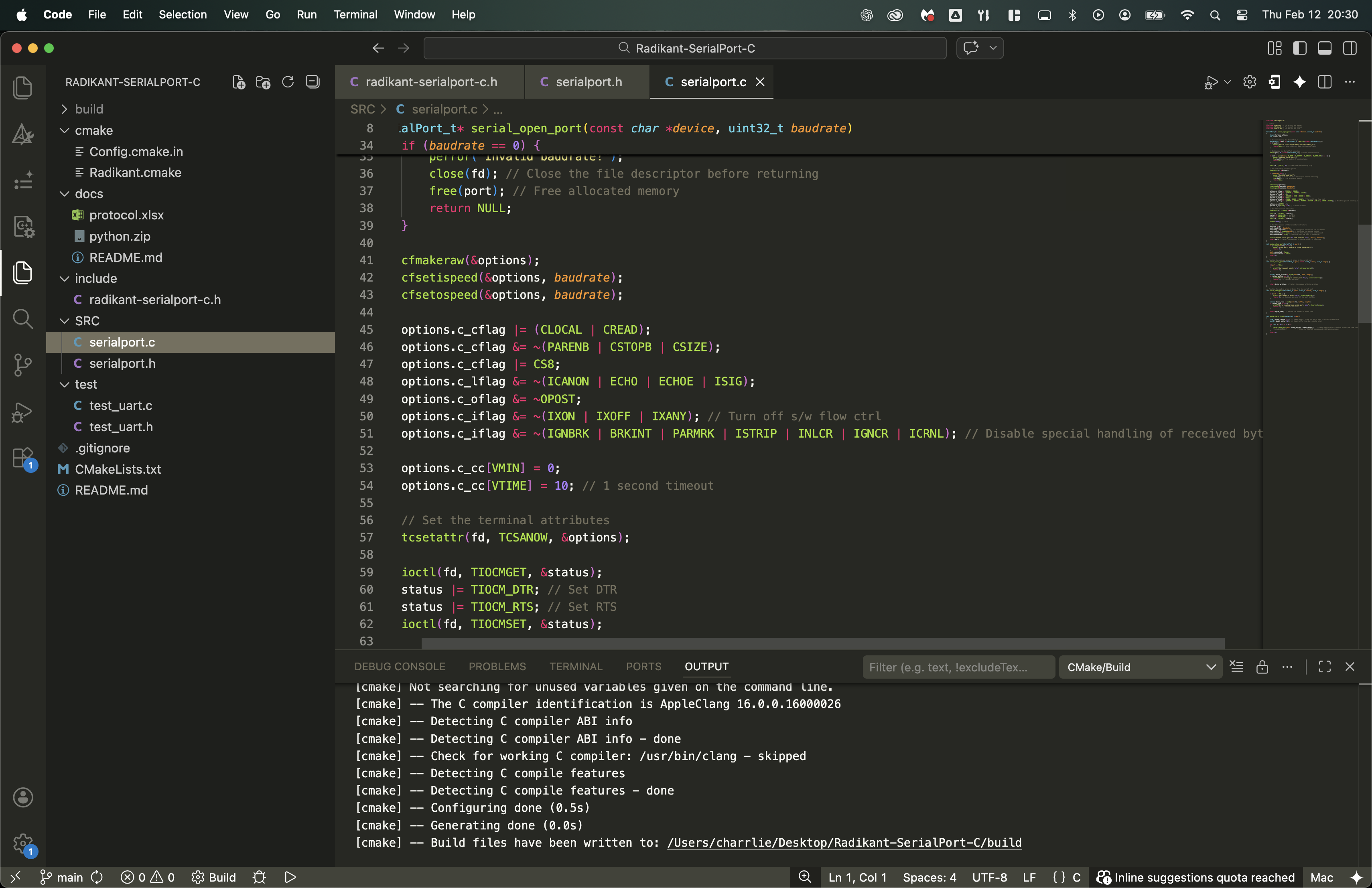
Task: Switch to radikant-serialport-c.h tab
Action: pyautogui.click(x=430, y=82)
